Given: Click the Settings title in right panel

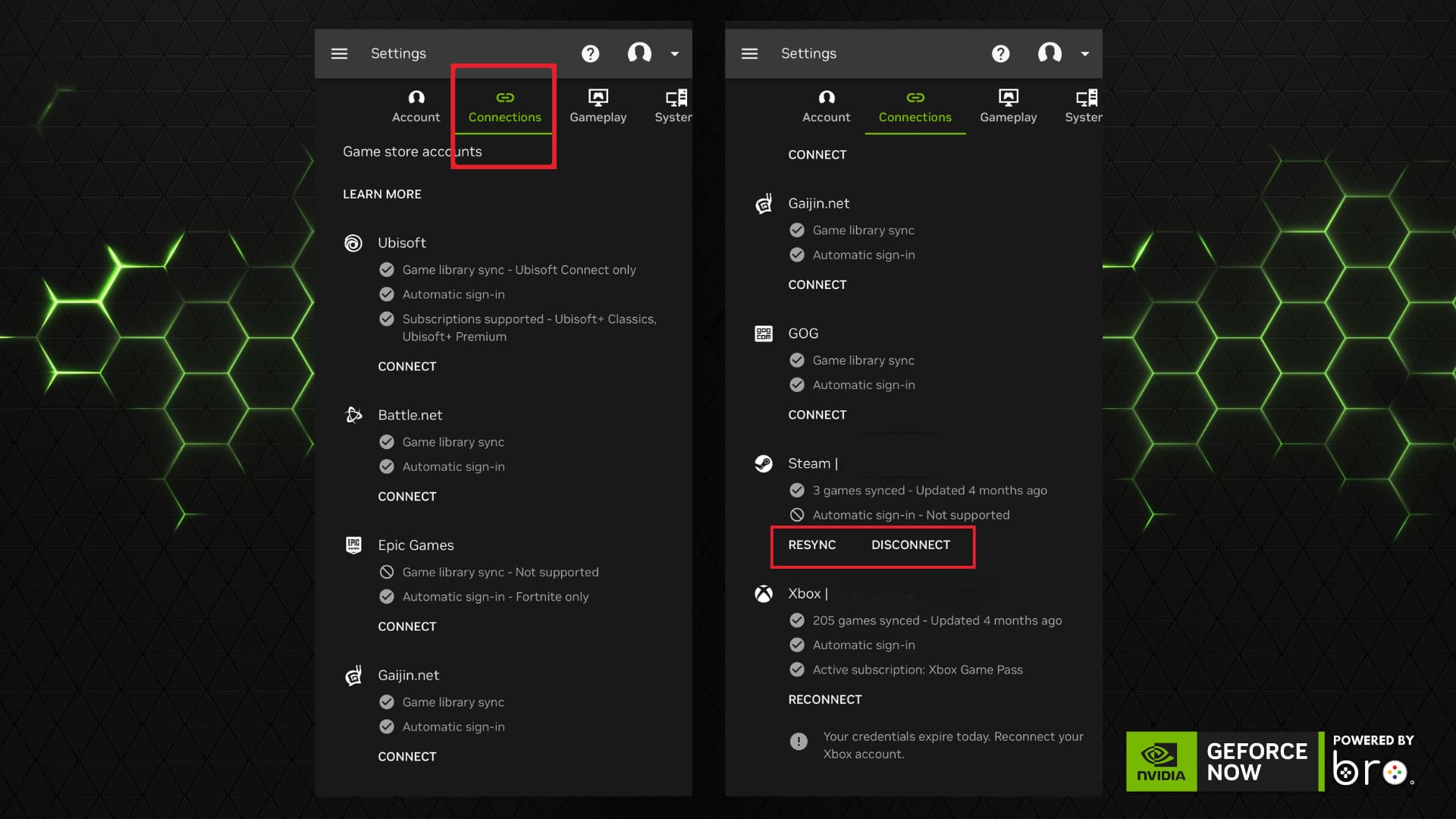Looking at the screenshot, I should pyautogui.click(x=808, y=54).
